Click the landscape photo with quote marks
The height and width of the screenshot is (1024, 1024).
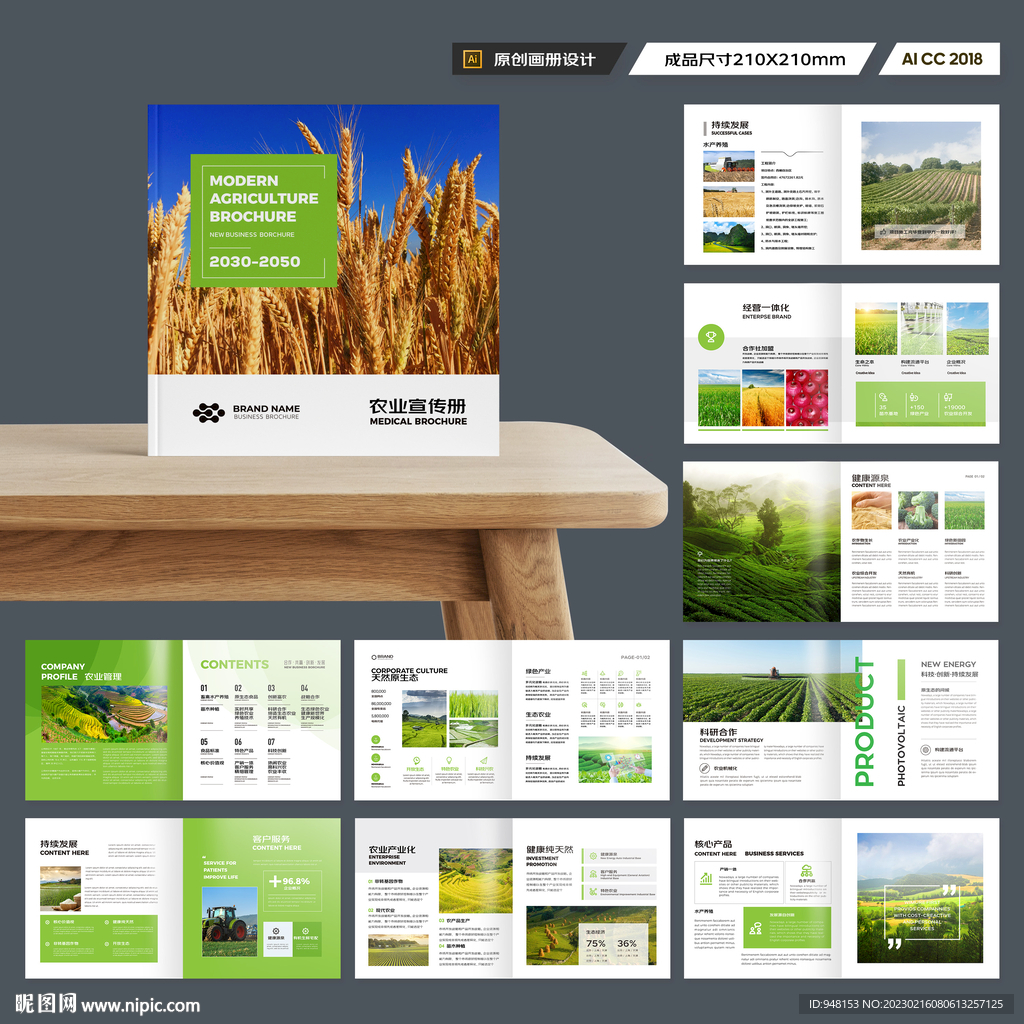[x=920, y=898]
